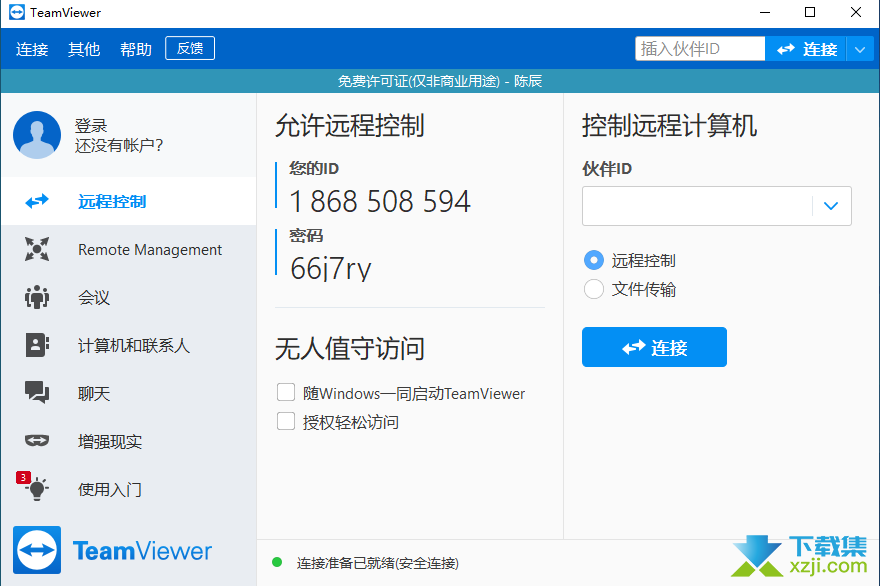Open the 聊天 sidebar tab
This screenshot has width=880, height=586.
[129, 393]
